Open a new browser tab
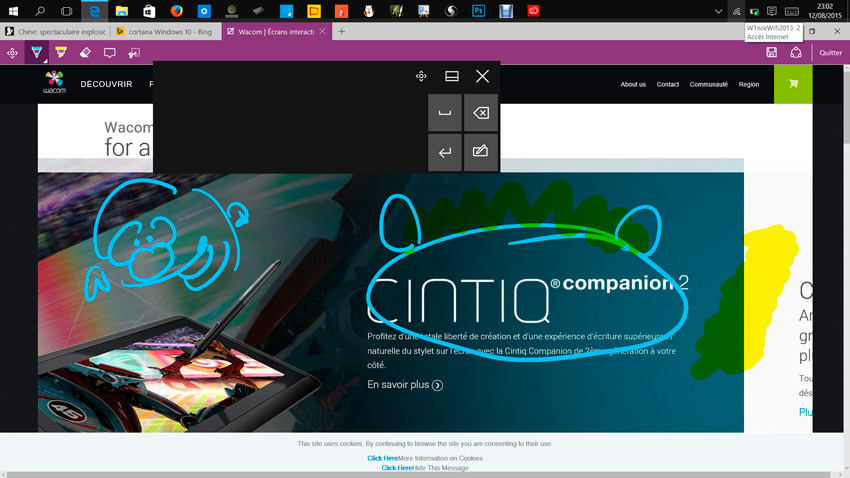This screenshot has height=478, width=850. [342, 31]
